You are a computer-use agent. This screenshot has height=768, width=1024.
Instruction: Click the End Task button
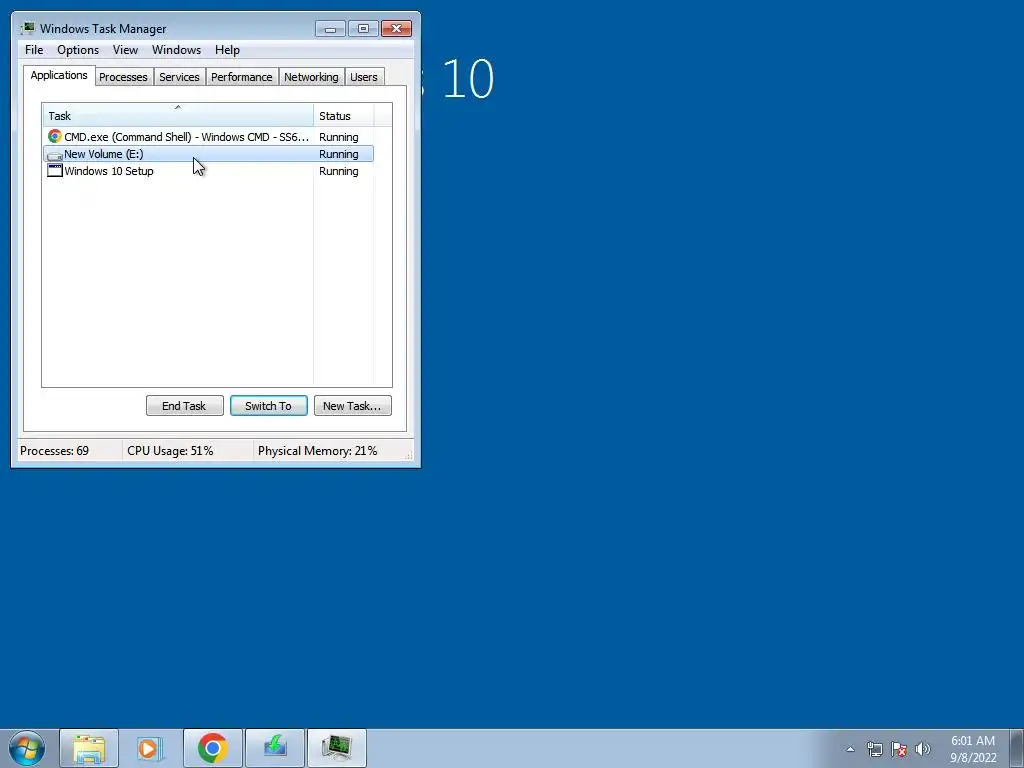point(184,406)
